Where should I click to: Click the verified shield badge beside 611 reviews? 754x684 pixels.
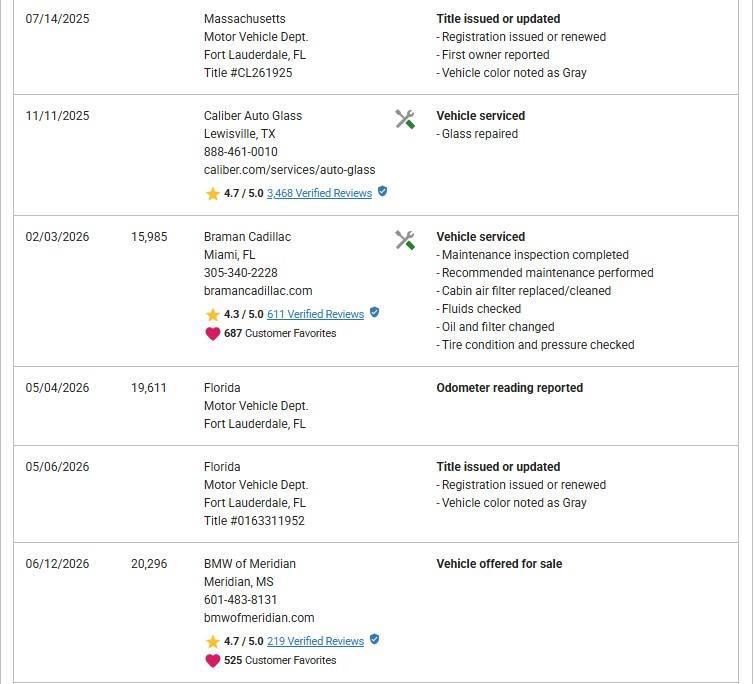(x=375, y=313)
